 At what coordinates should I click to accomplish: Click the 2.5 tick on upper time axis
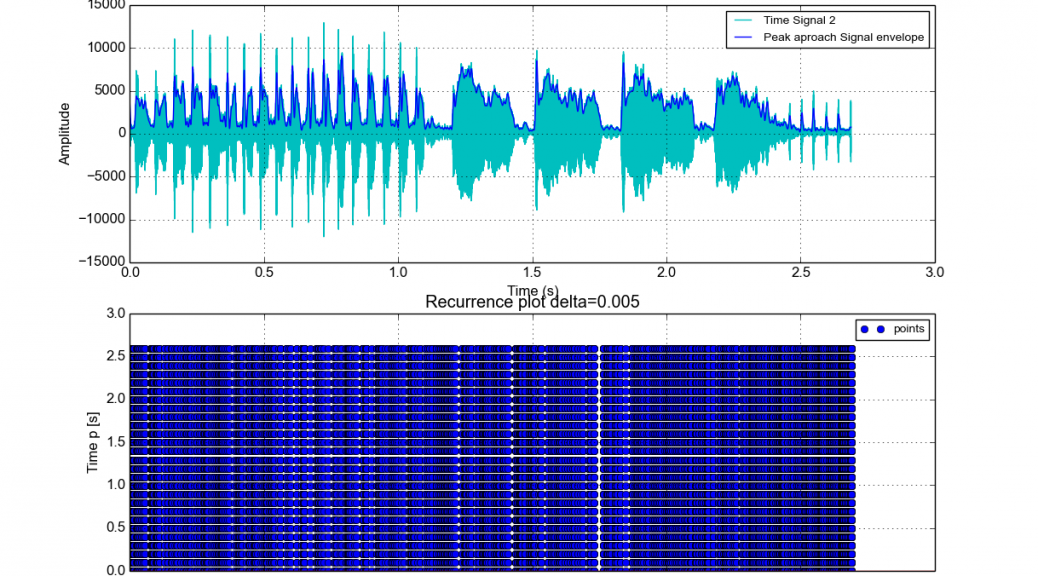[800, 272]
